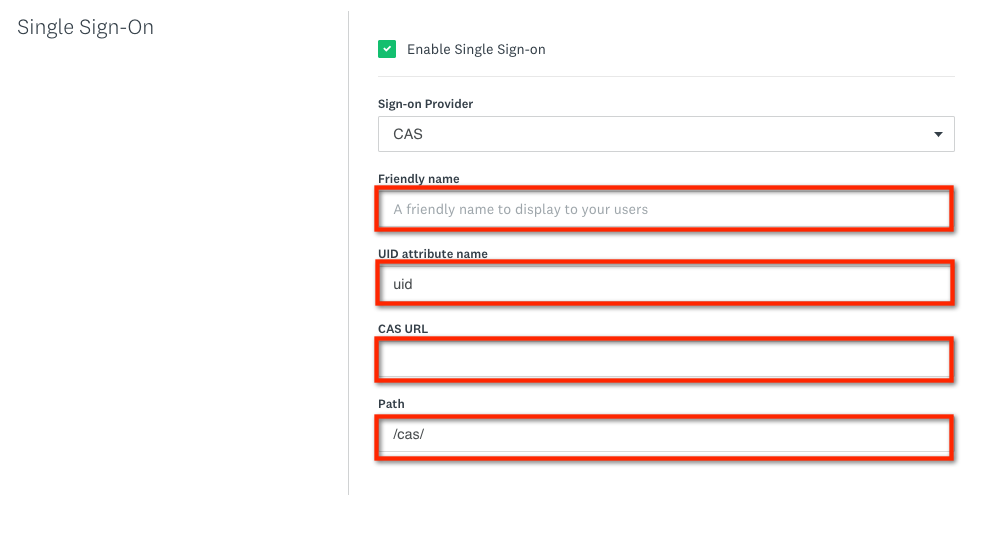Click the 'CAS URL' field label
The width and height of the screenshot is (1004, 549).
coord(403,329)
